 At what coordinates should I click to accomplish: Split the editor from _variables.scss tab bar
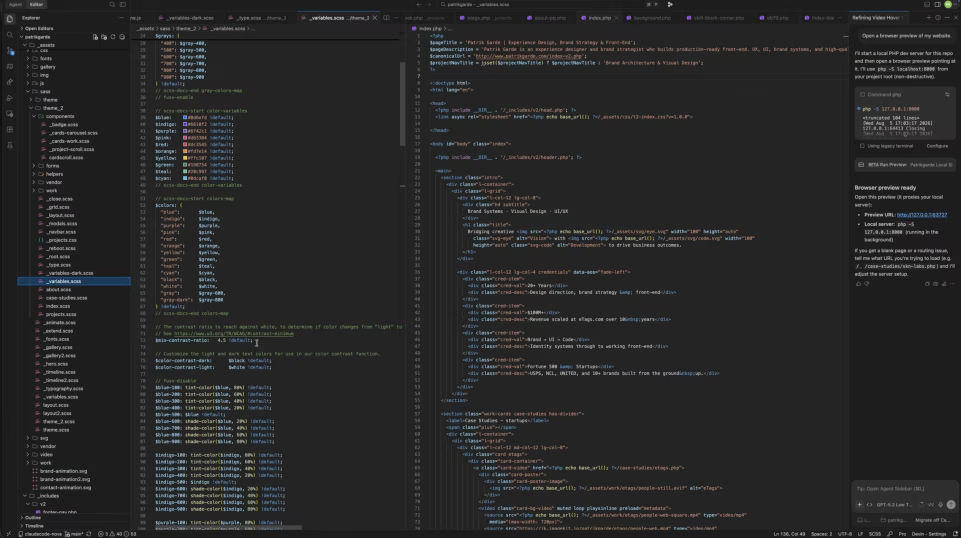pyautogui.click(x=386, y=18)
